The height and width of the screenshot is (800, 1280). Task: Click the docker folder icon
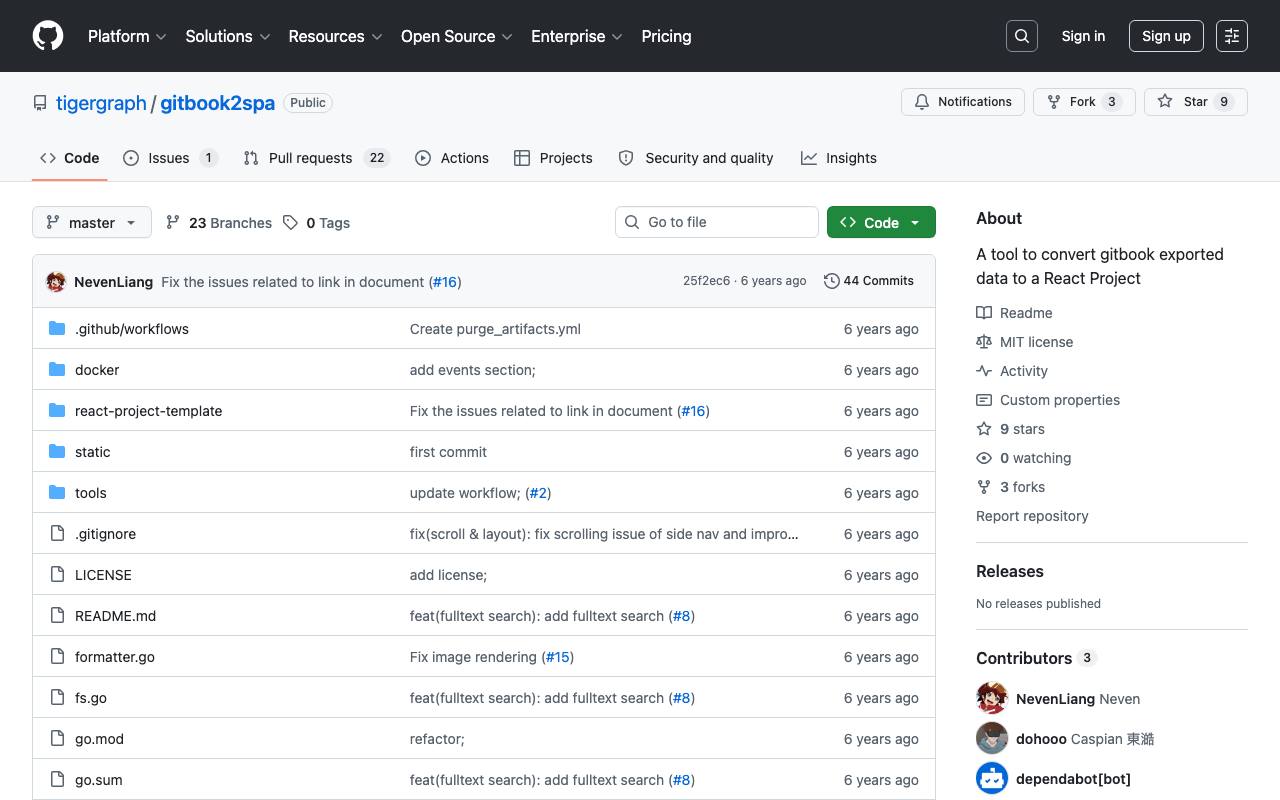(x=57, y=370)
